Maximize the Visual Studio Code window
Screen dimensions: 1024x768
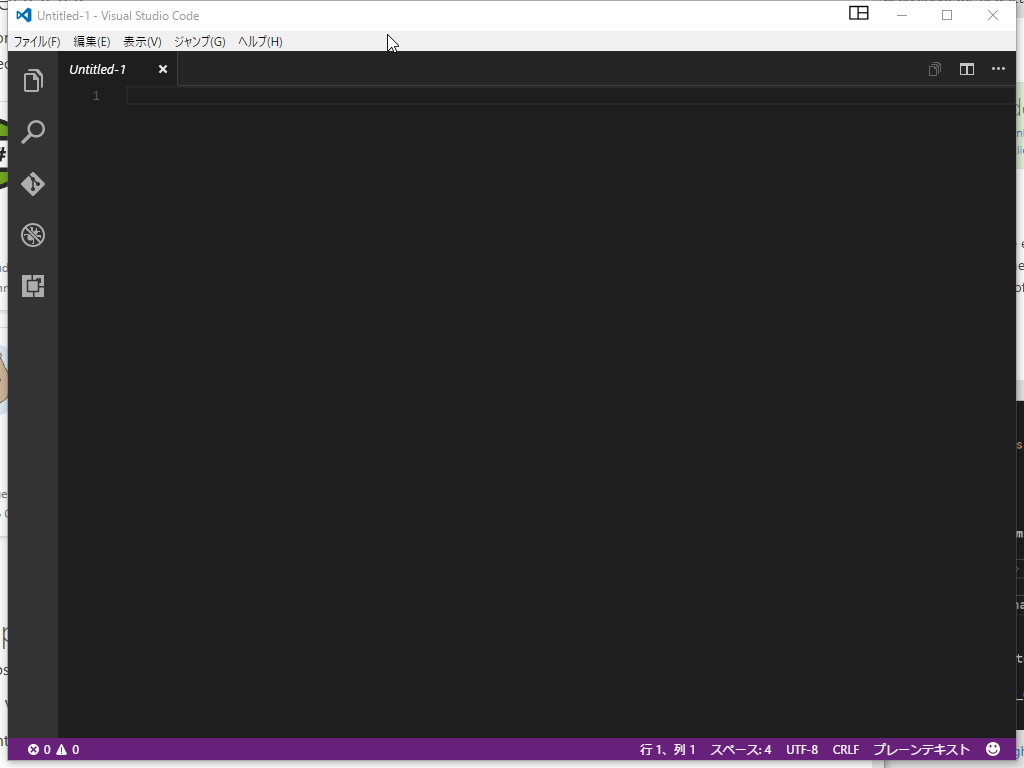[947, 15]
